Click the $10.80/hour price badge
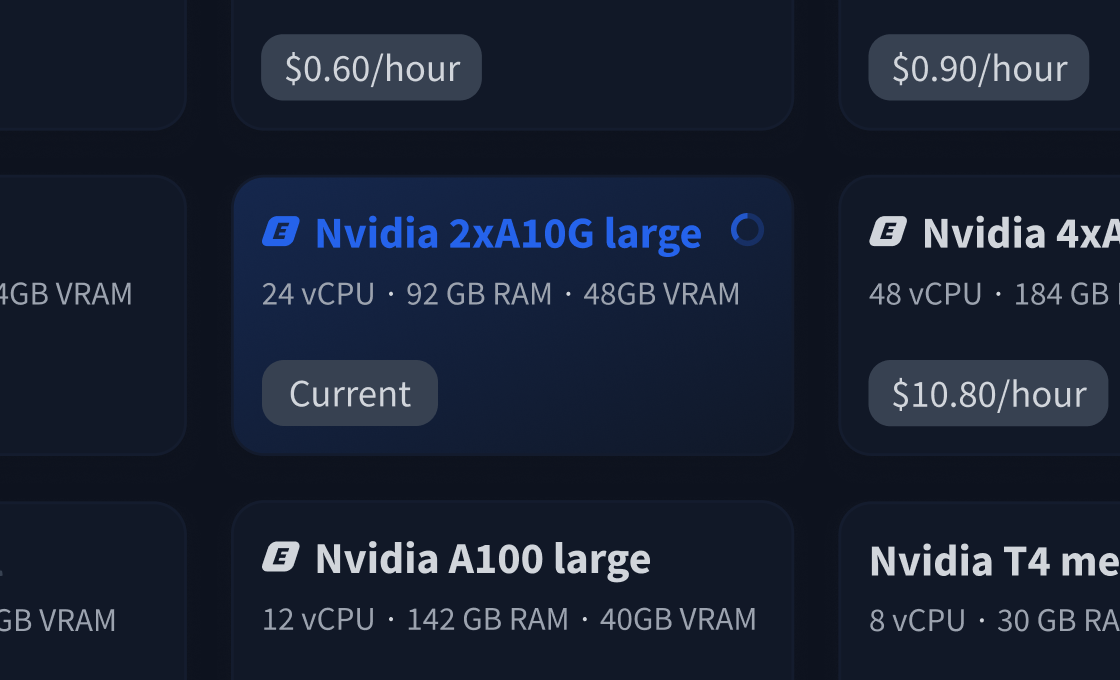Screen dimensions: 1120x680 [x=988, y=393]
